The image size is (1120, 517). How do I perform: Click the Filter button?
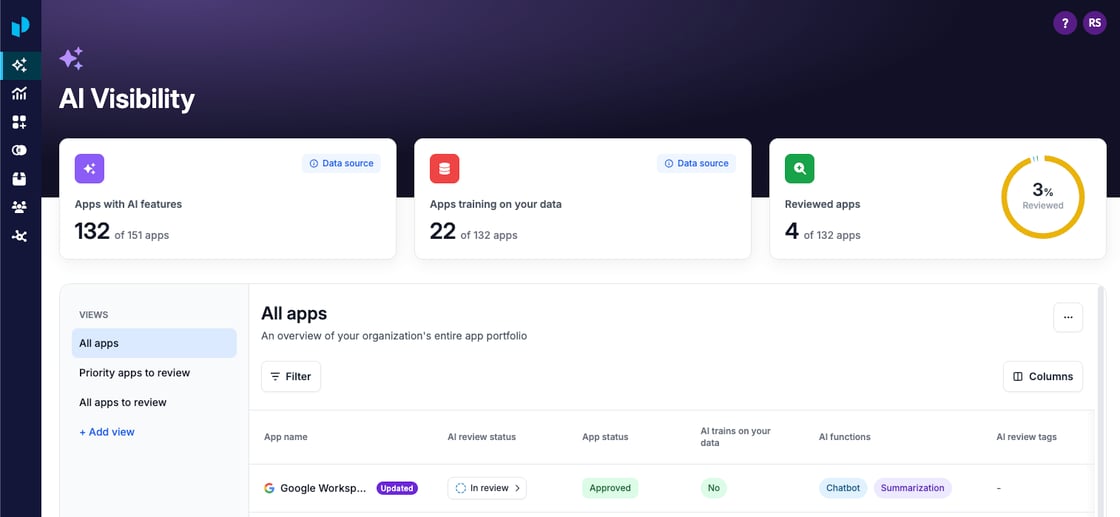(x=291, y=376)
